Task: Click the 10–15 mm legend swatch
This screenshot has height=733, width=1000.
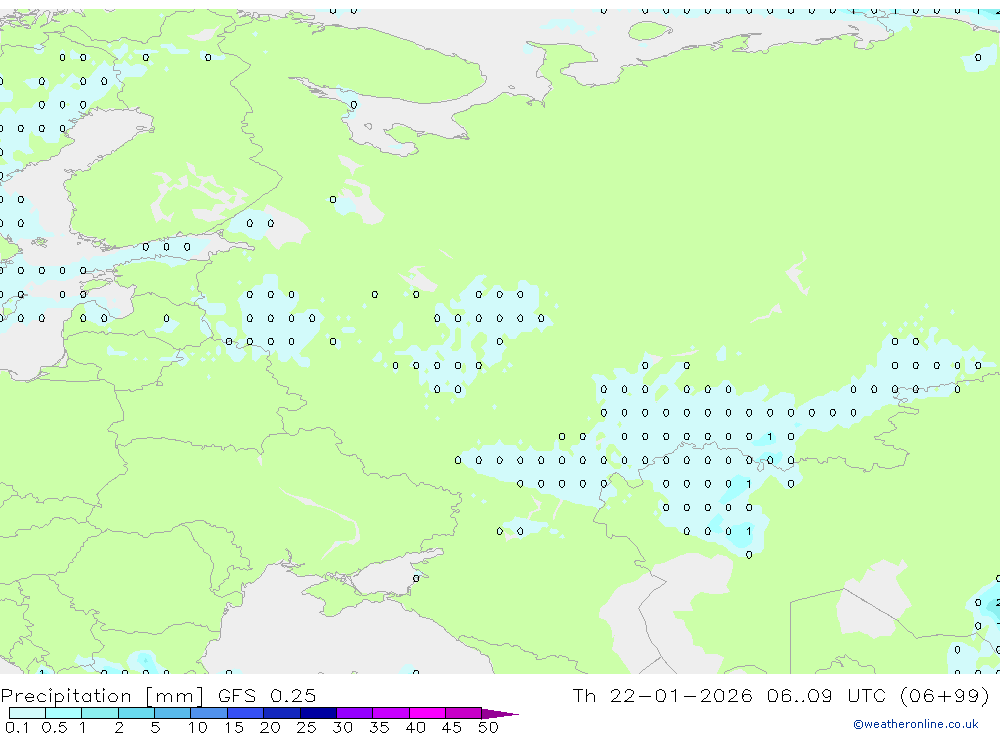Action: tap(209, 713)
